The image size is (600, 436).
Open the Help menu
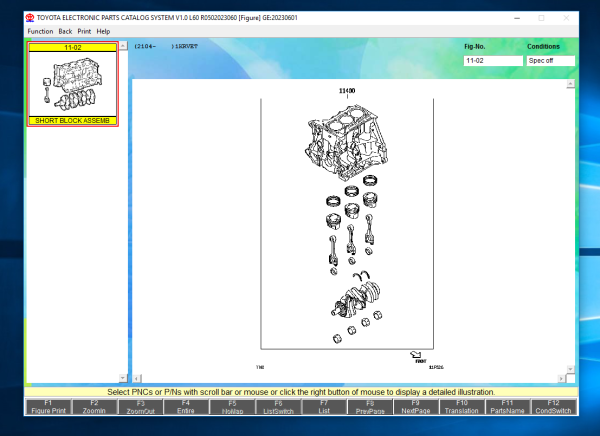103,31
